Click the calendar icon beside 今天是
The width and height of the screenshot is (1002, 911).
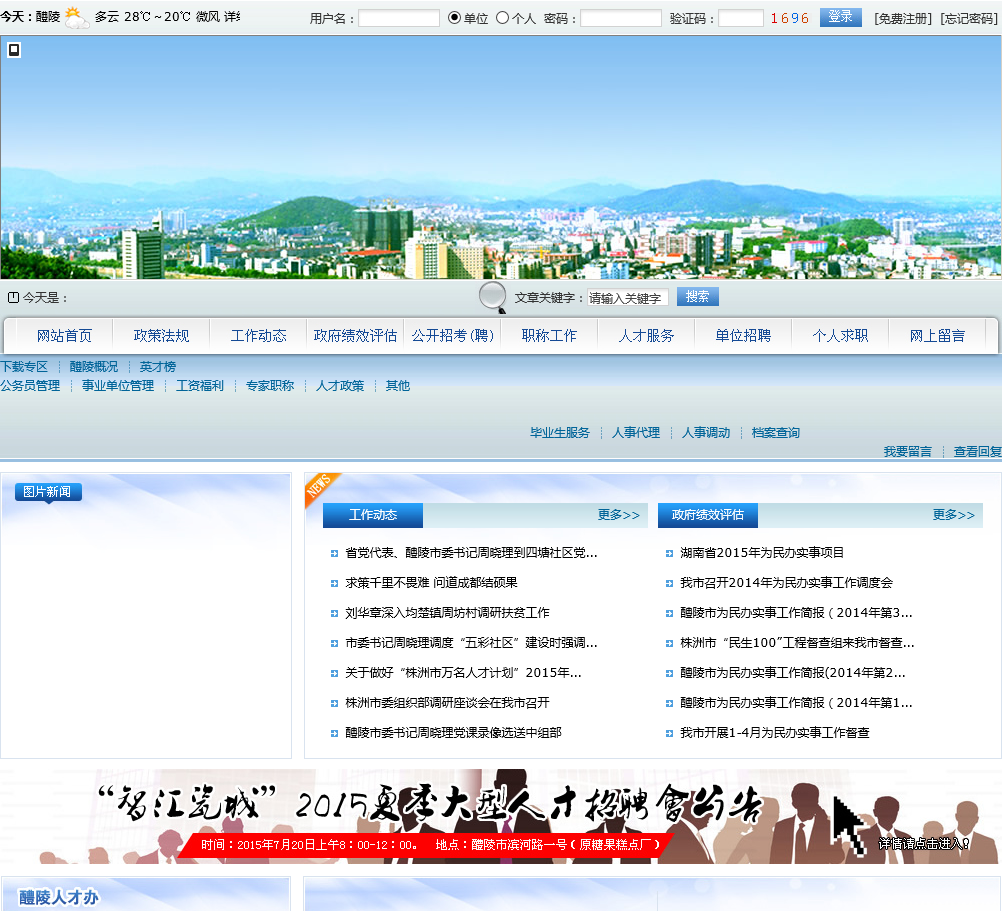(13, 297)
